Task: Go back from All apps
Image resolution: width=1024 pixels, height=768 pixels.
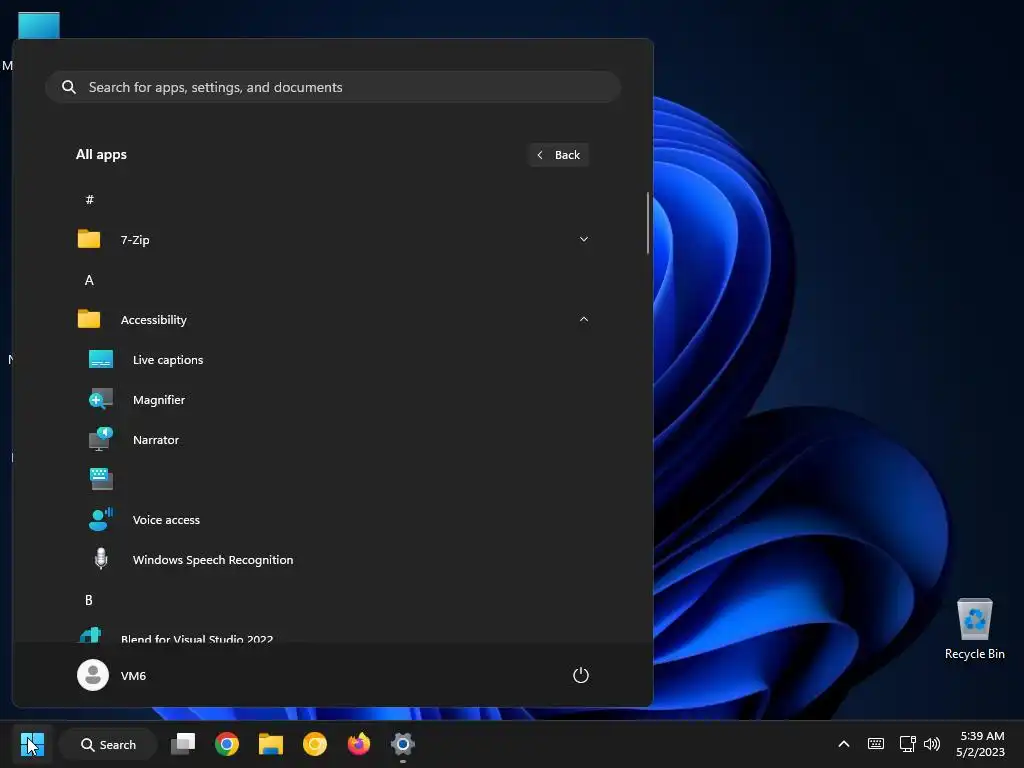Action: coord(558,155)
